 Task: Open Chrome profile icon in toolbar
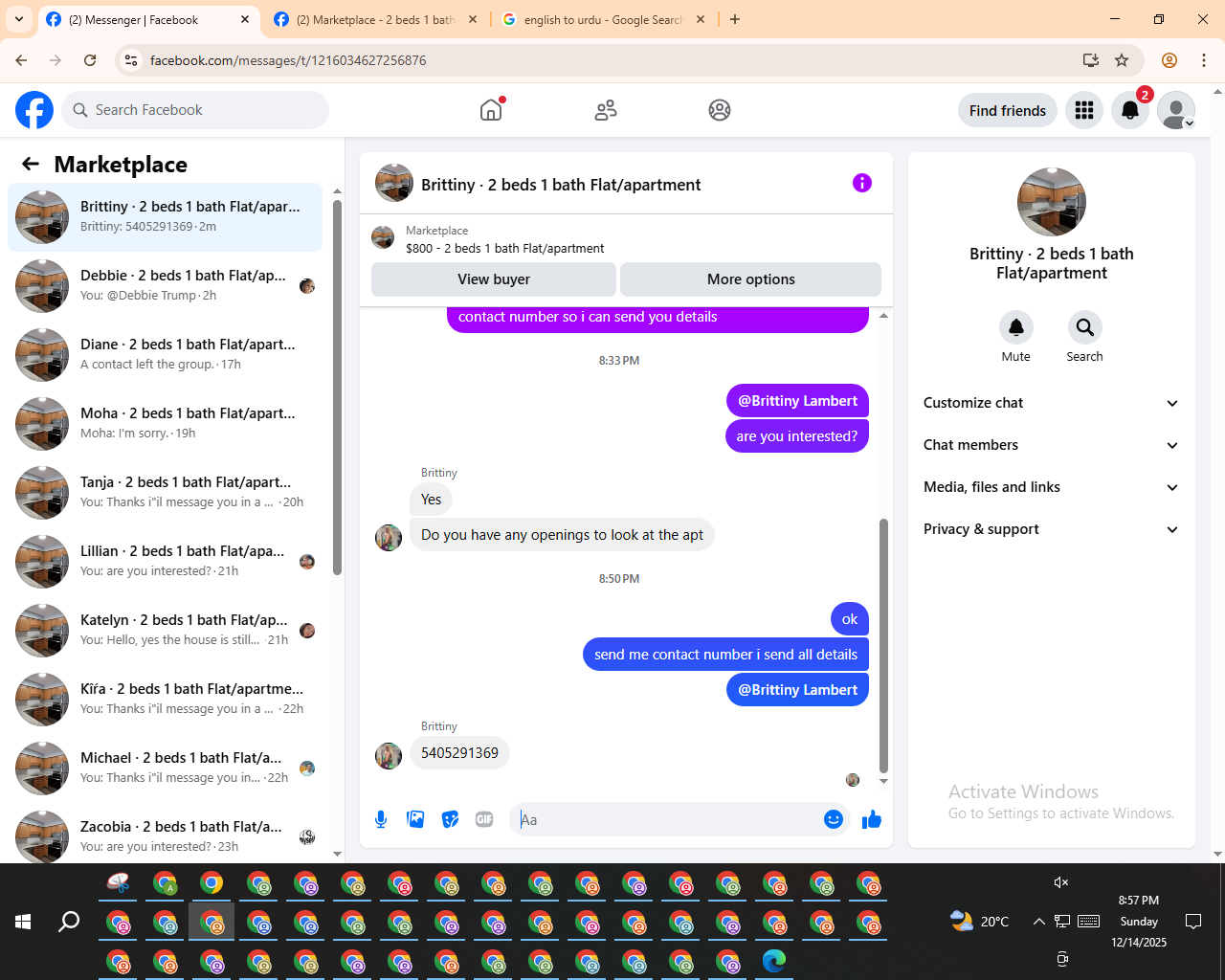click(1169, 60)
